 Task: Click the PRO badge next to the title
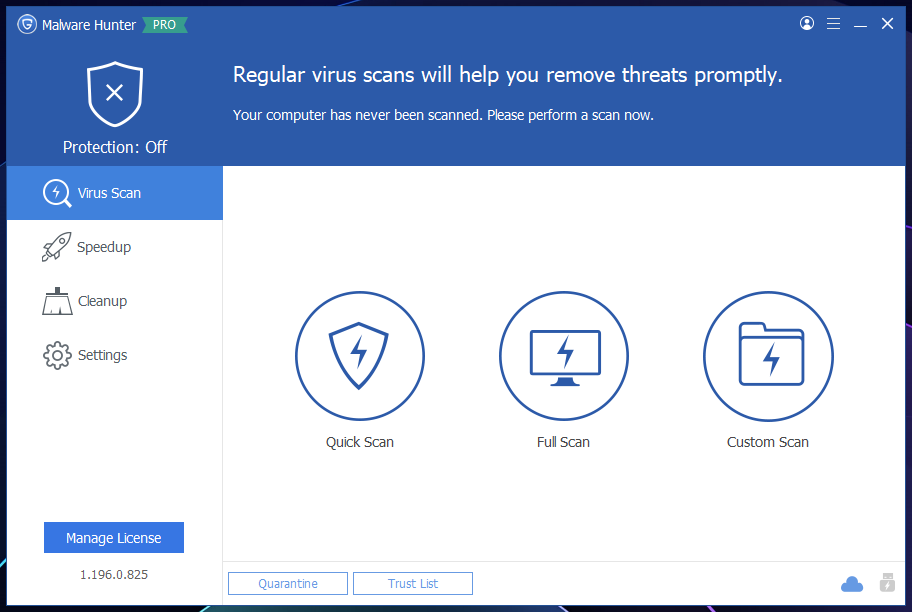(165, 25)
